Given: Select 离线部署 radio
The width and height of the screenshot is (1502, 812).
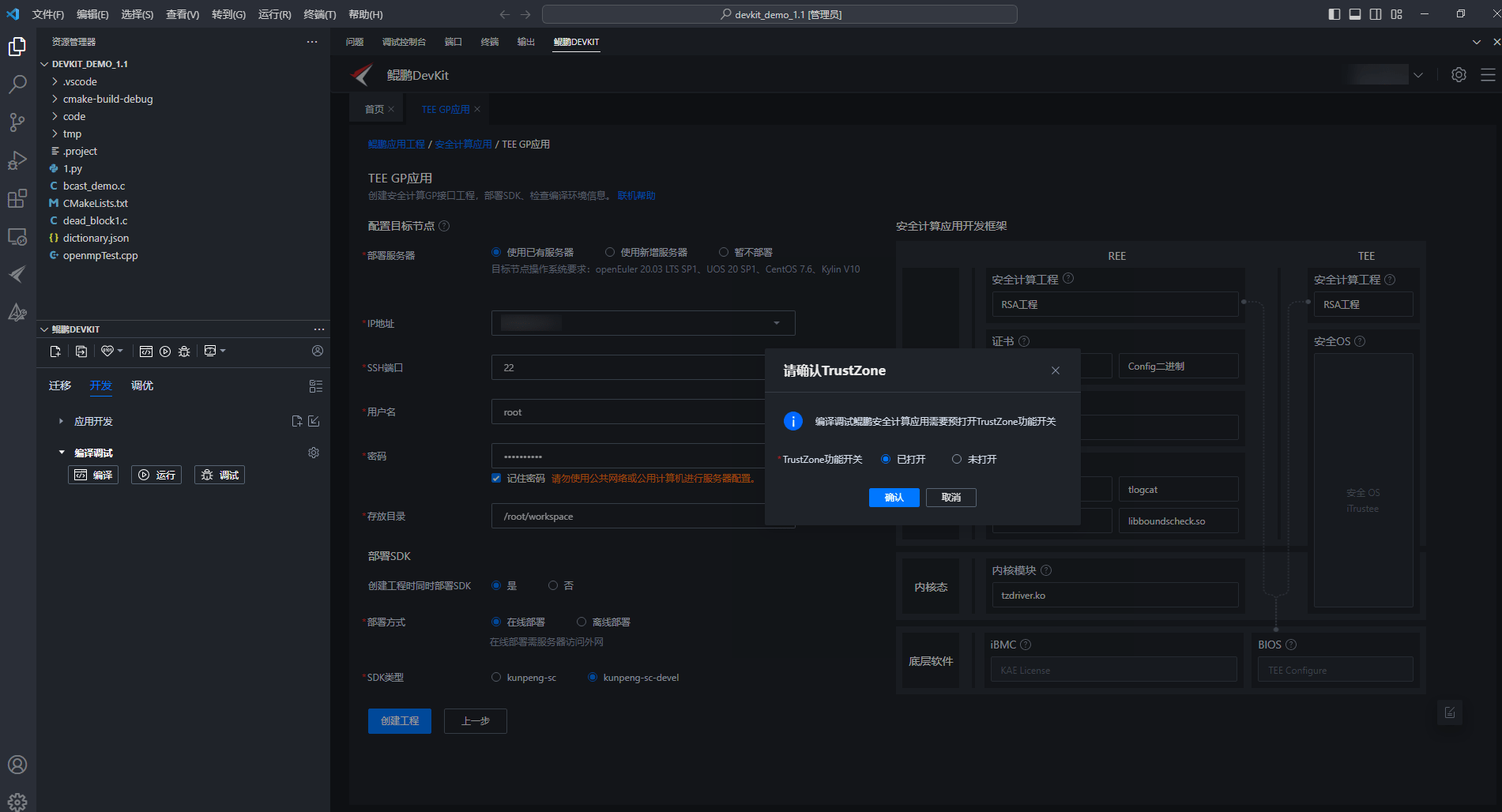Looking at the screenshot, I should point(582,622).
